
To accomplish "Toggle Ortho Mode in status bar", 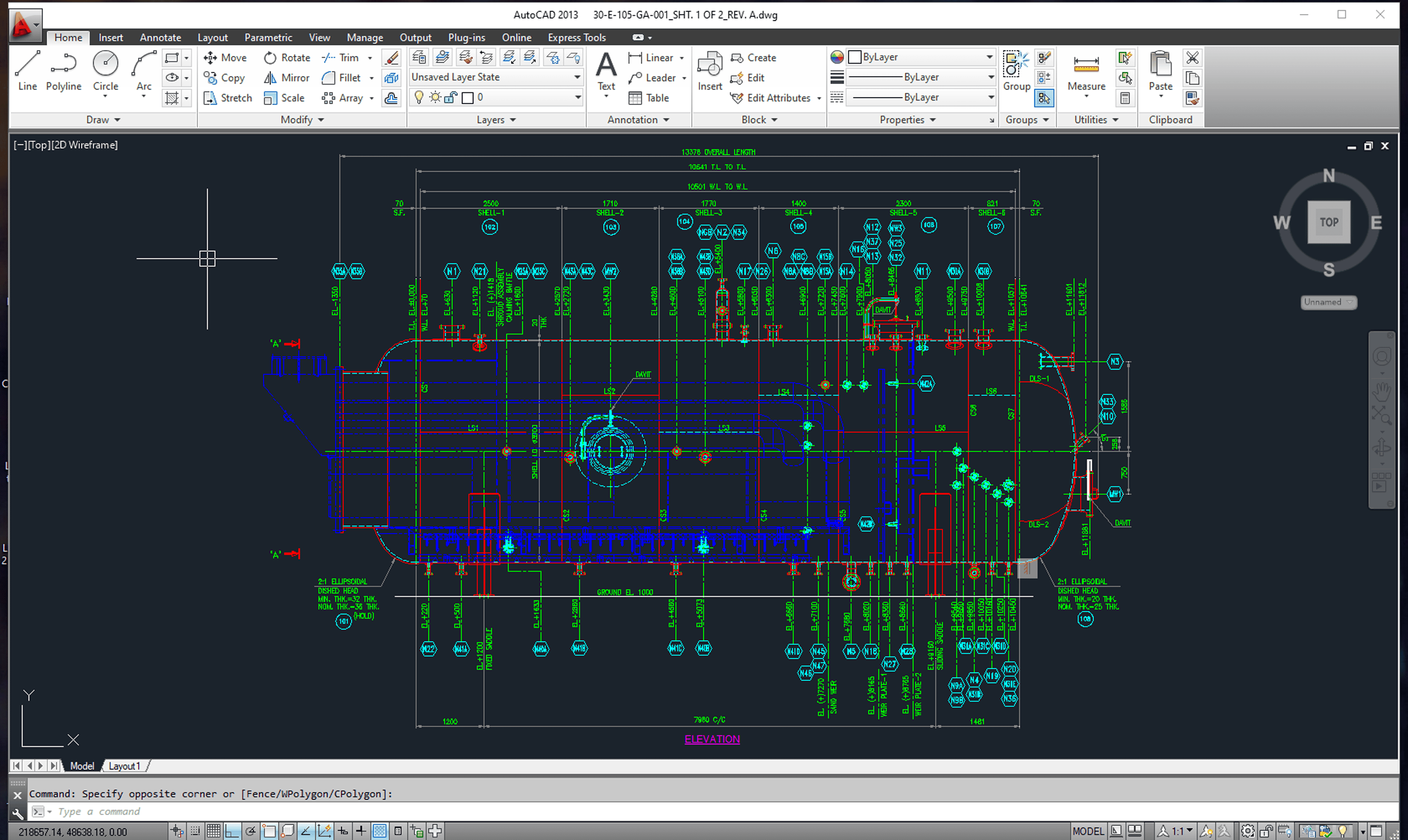I will coord(232,831).
